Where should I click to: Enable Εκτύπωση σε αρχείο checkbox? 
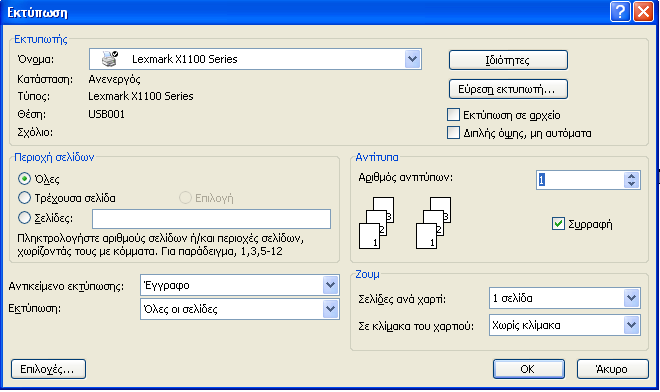tap(453, 115)
